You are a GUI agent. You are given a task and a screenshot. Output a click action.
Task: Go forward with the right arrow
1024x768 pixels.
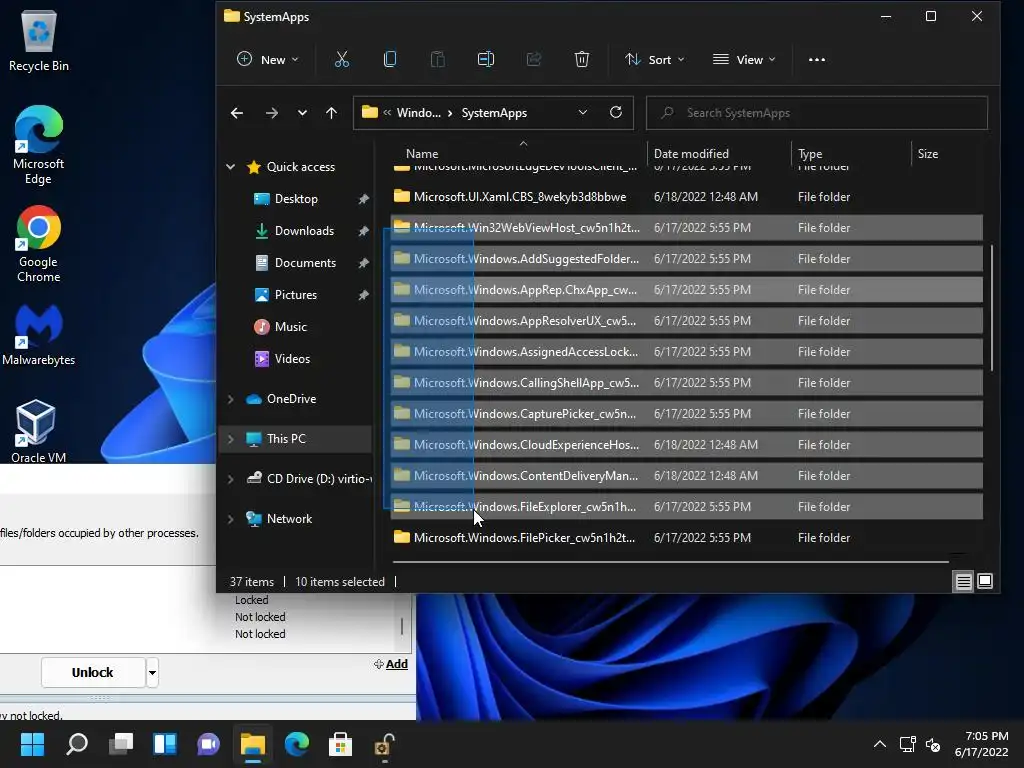[x=272, y=113]
